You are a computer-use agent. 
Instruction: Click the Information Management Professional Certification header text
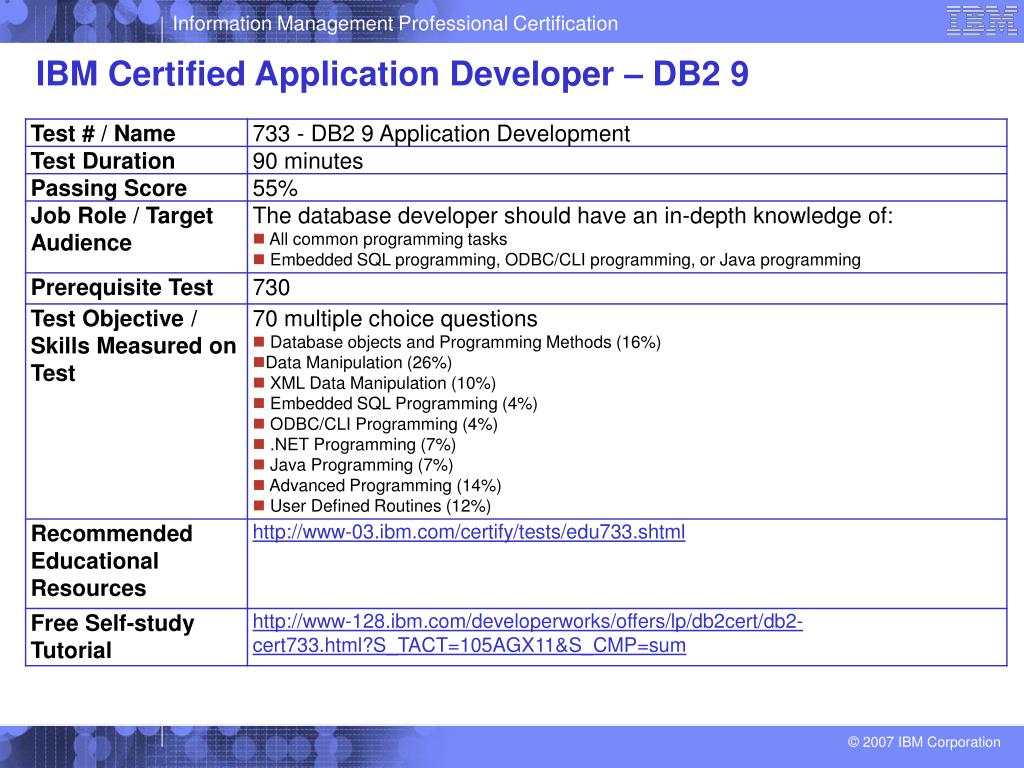tap(395, 24)
